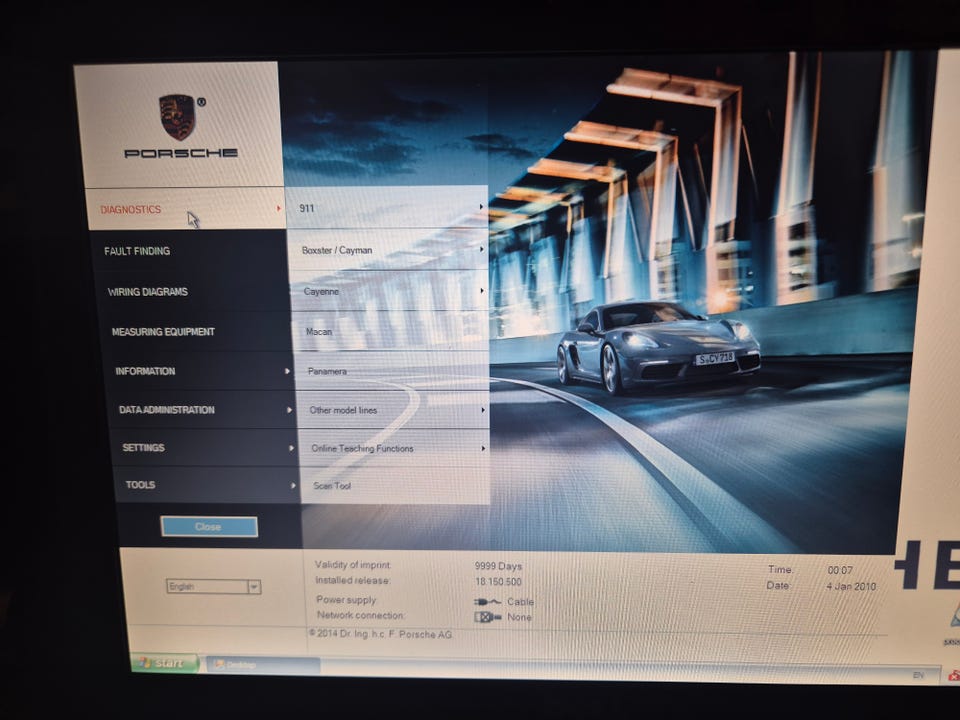Open the English language dropdown

(x=214, y=587)
